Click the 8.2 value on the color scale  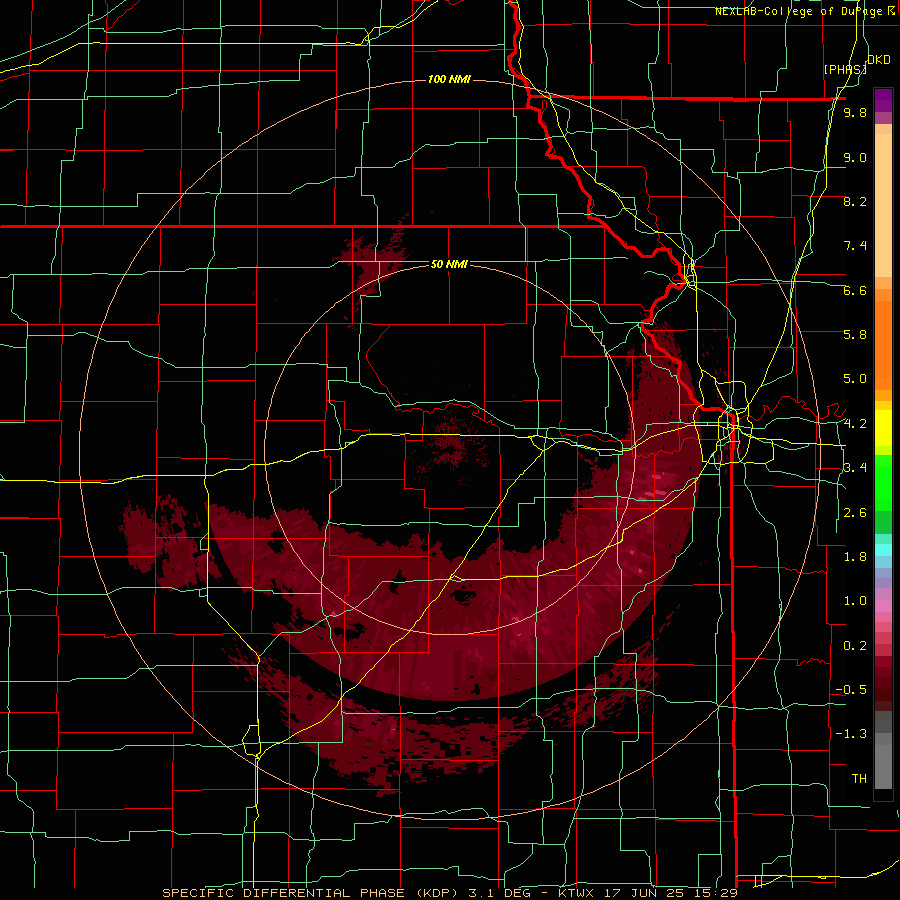coord(855,201)
